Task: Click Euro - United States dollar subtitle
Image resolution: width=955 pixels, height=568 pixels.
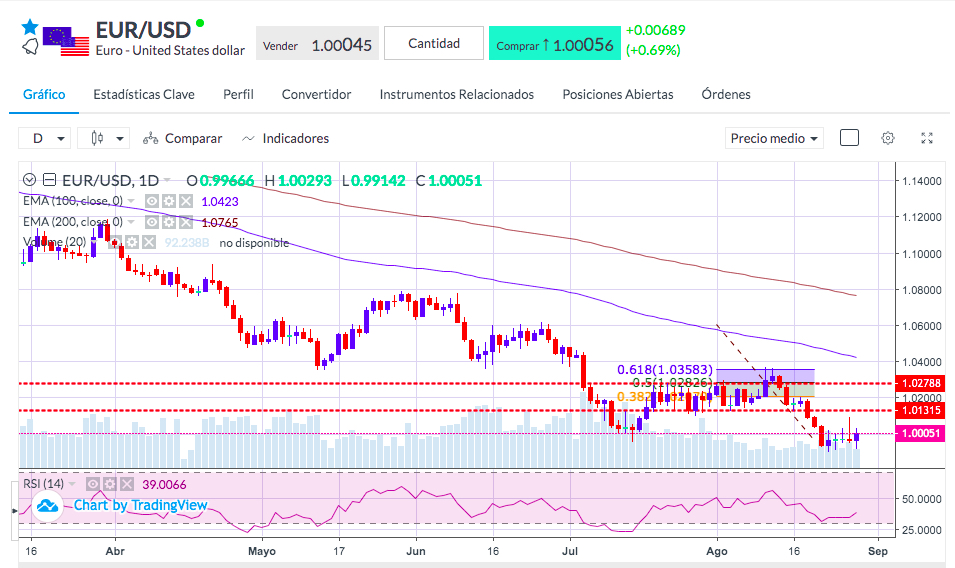Action: point(170,51)
